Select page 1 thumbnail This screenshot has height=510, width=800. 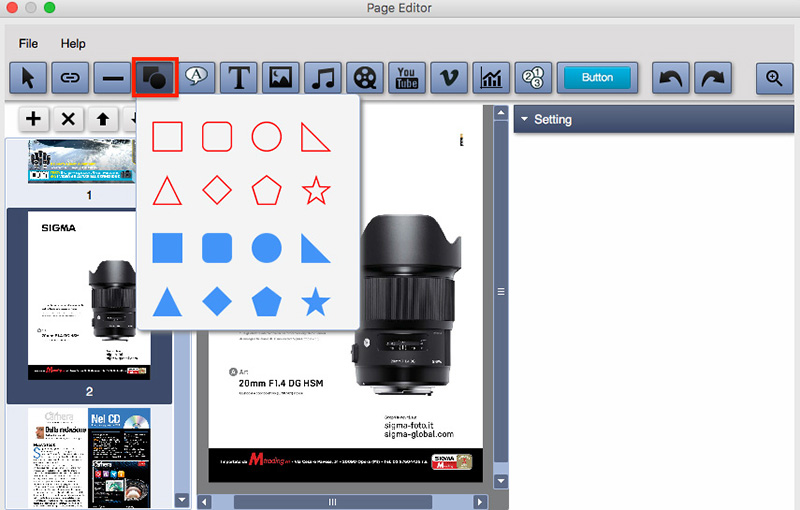coord(82,161)
